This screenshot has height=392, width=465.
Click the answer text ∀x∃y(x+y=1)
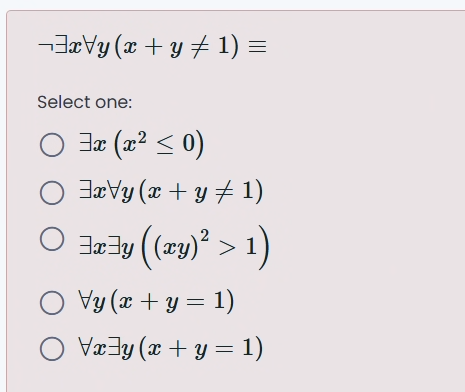coord(171,348)
